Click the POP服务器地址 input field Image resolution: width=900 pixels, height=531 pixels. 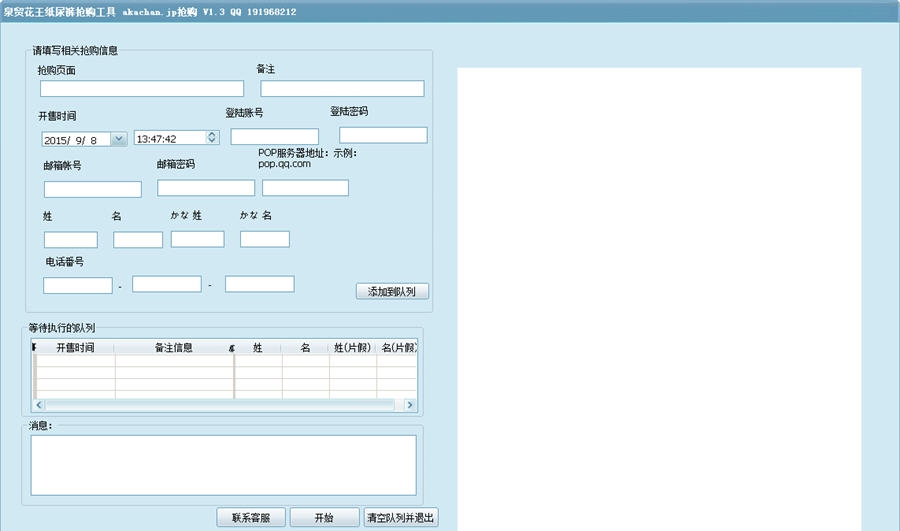point(305,188)
